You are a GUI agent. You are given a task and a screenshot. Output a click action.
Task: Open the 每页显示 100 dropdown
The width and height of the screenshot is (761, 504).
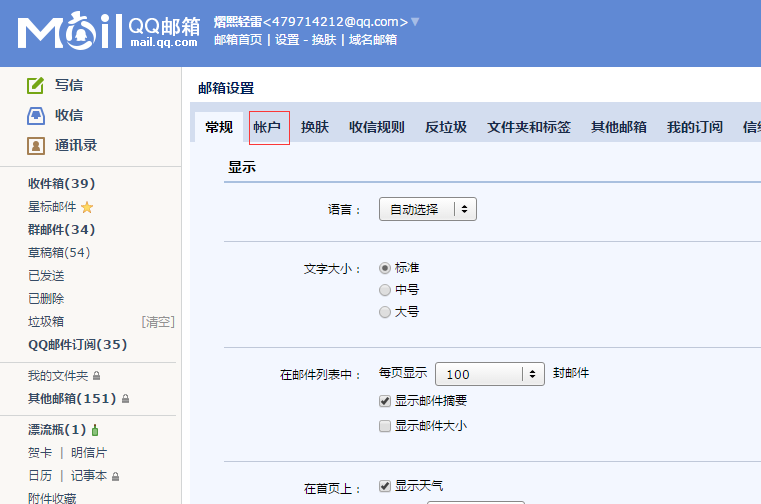click(x=490, y=374)
